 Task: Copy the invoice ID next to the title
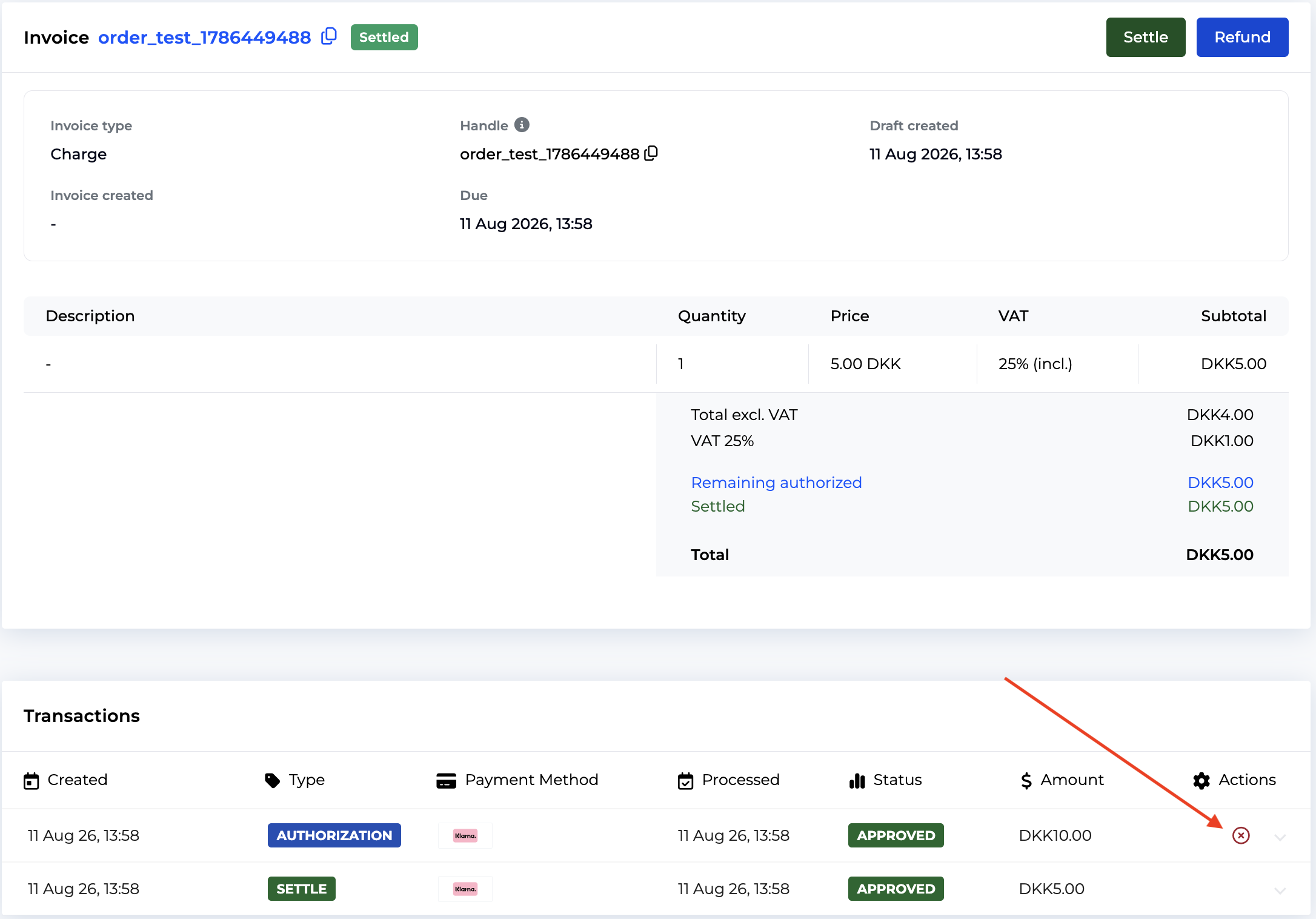click(329, 36)
